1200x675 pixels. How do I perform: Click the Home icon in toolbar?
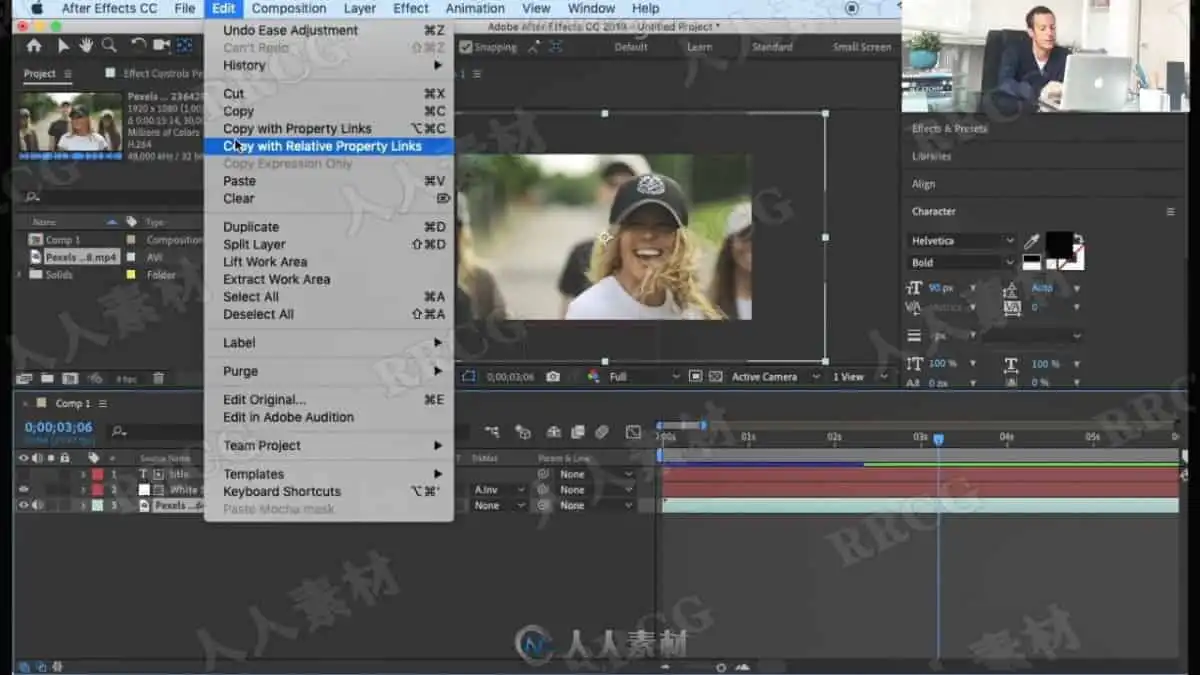[34, 46]
